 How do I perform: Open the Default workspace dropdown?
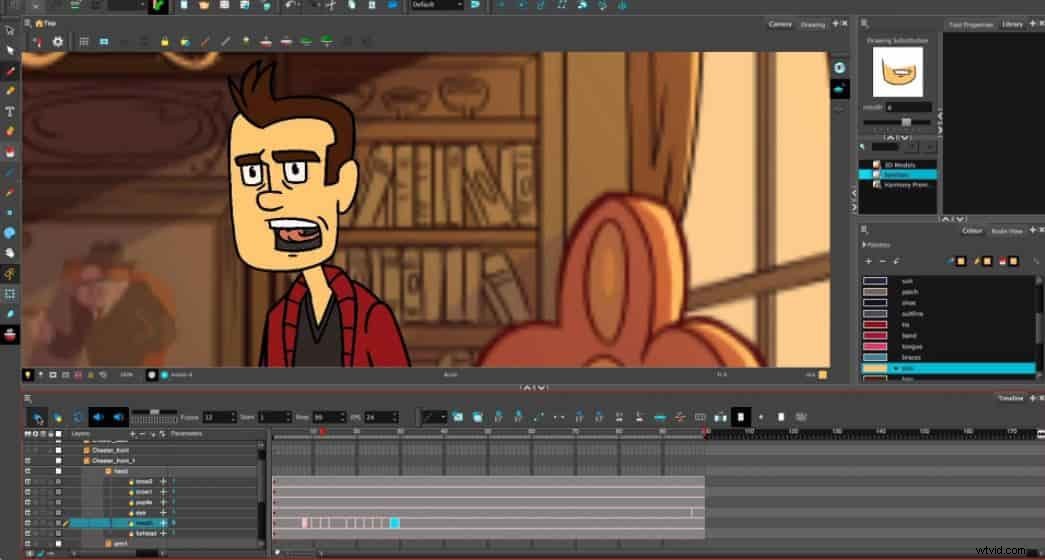437,5
